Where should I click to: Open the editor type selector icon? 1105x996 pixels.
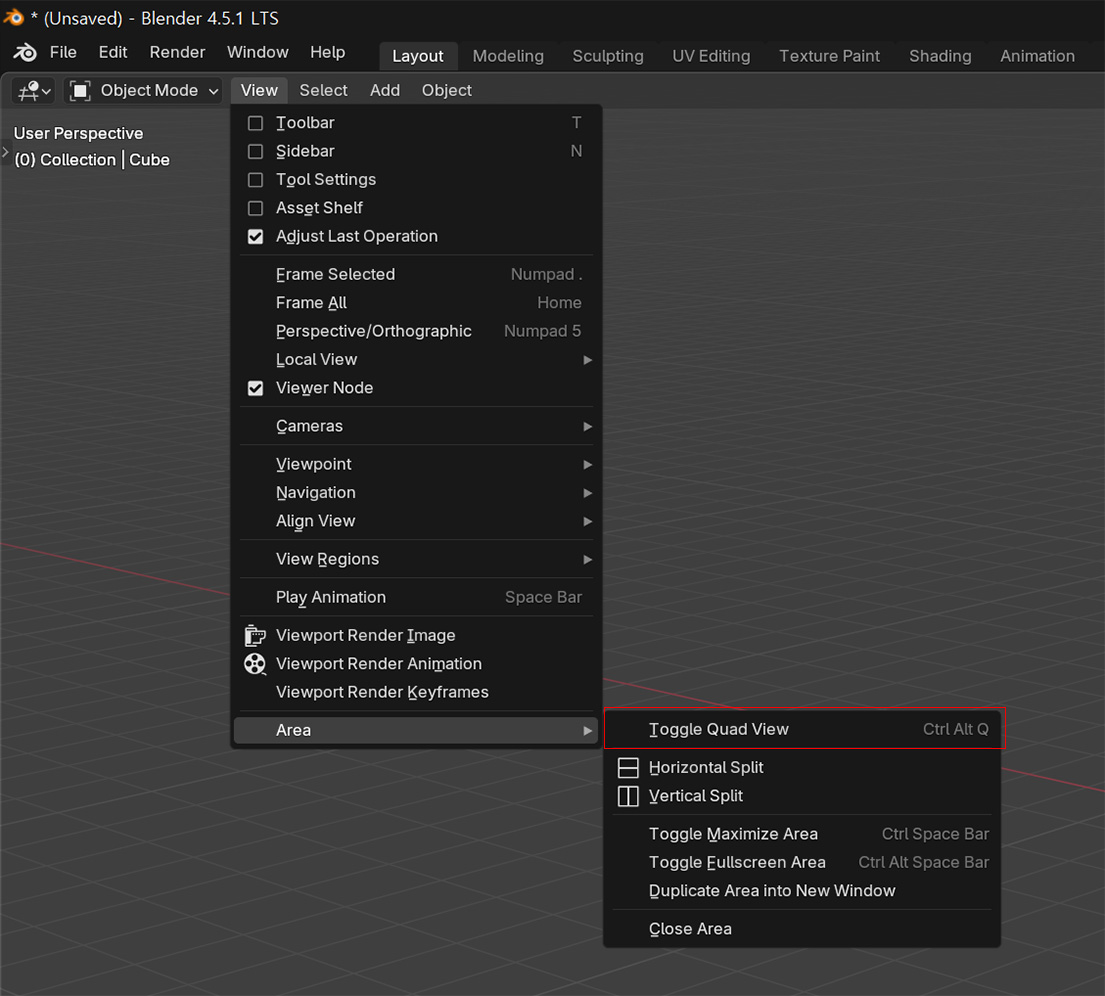(34, 90)
